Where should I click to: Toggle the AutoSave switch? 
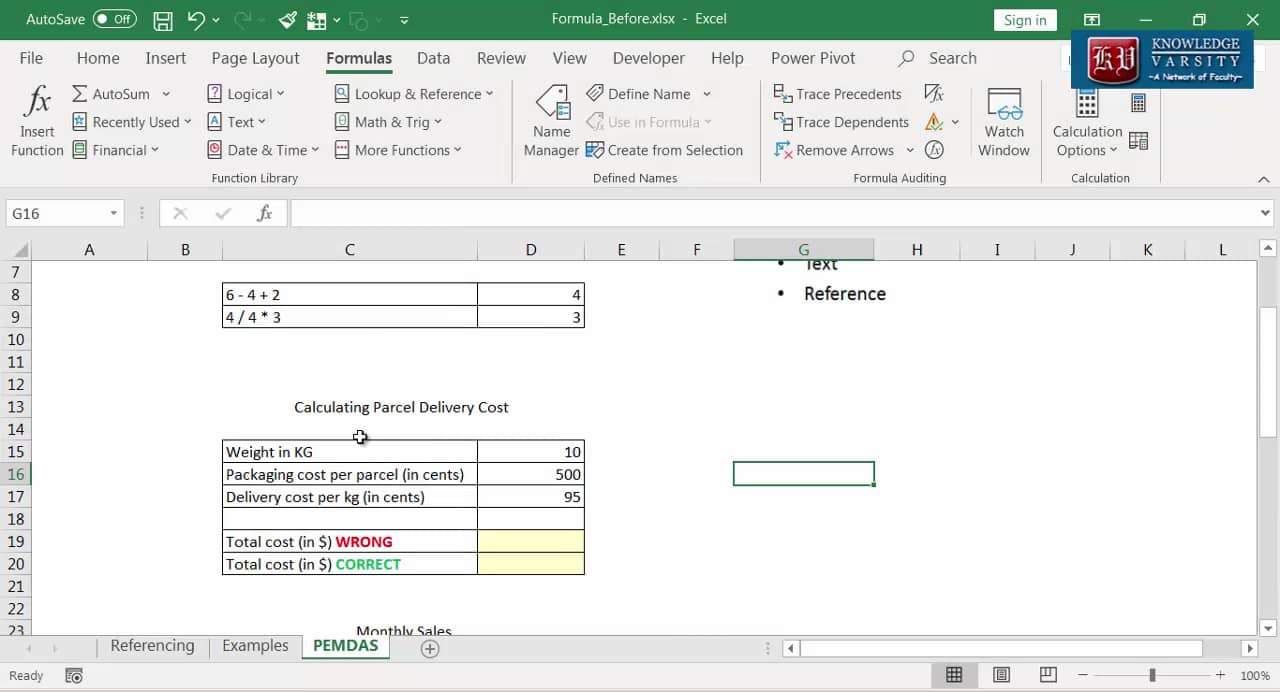(114, 20)
